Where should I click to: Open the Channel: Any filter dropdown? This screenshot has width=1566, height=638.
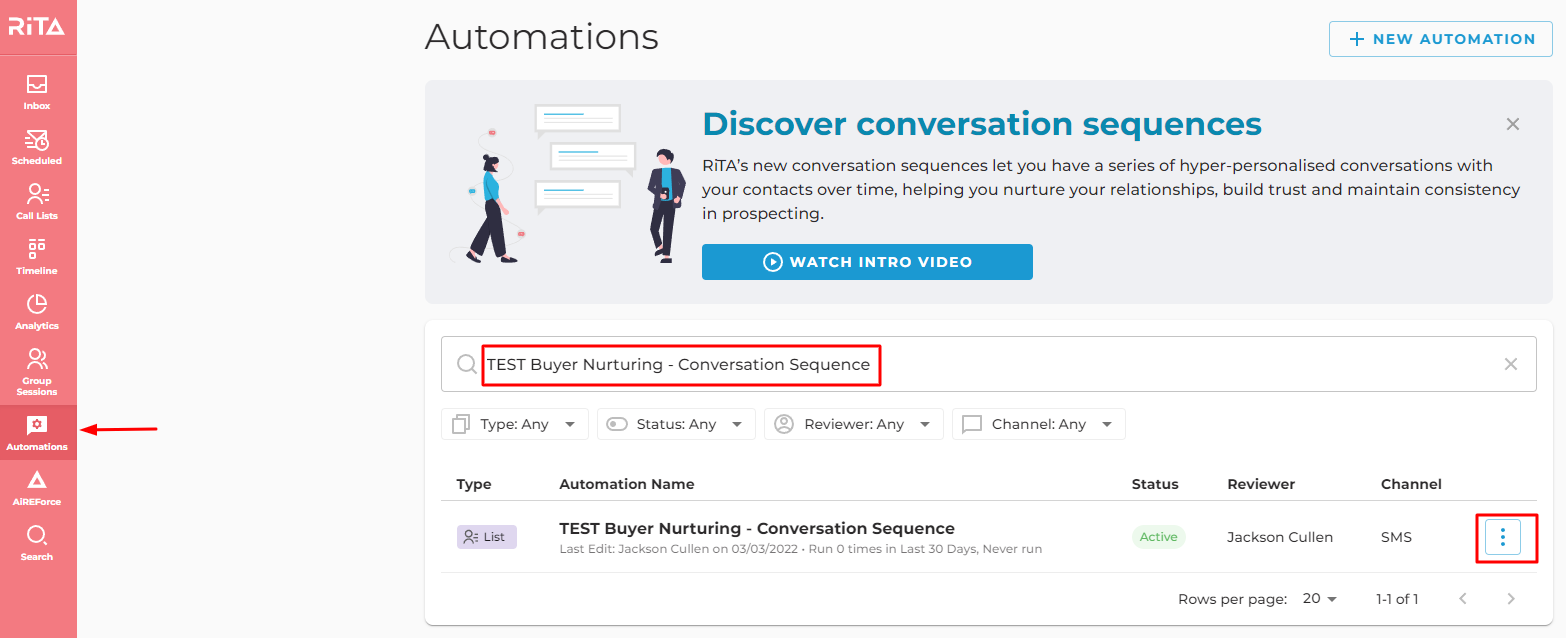click(x=1039, y=424)
